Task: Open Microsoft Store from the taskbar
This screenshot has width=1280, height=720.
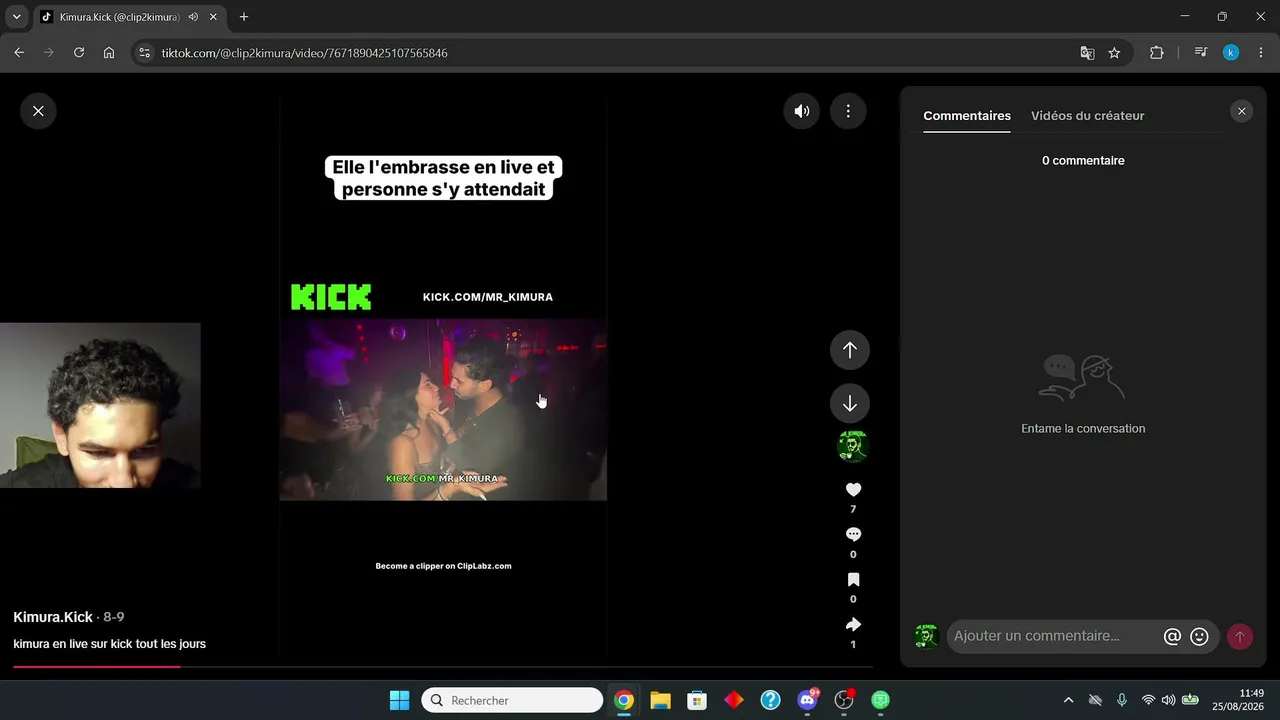Action: click(697, 700)
